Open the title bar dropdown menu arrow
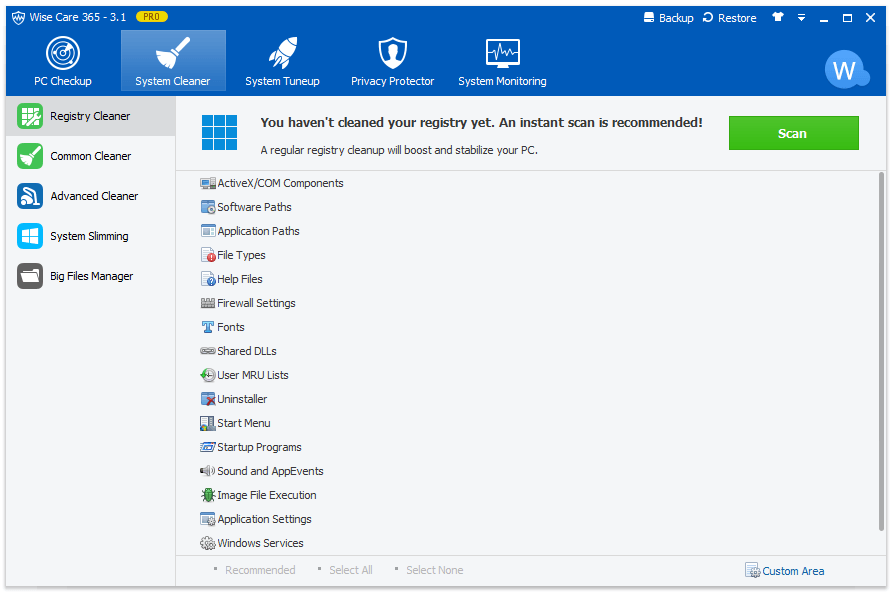 [801, 18]
